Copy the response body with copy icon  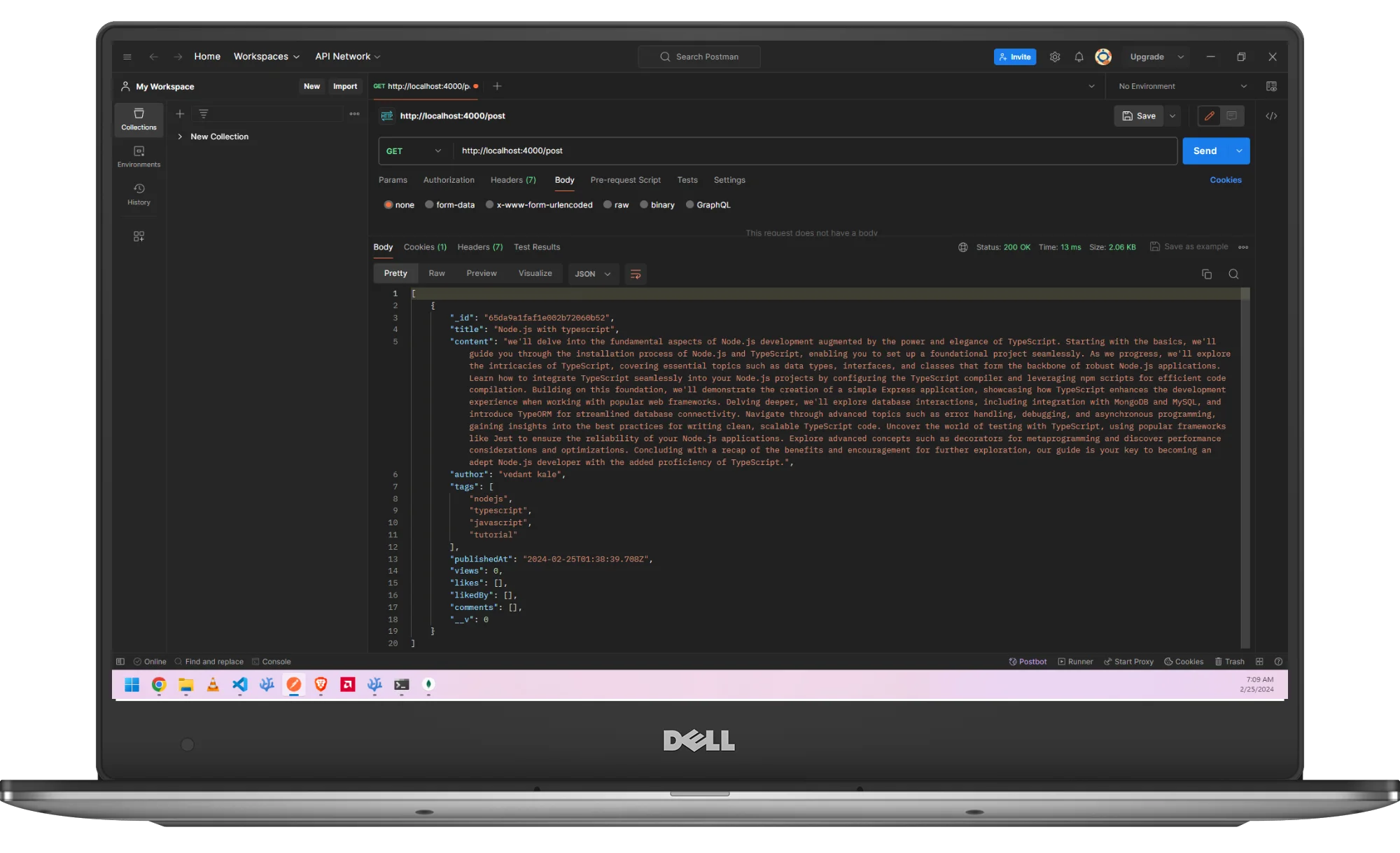pyautogui.click(x=1206, y=275)
